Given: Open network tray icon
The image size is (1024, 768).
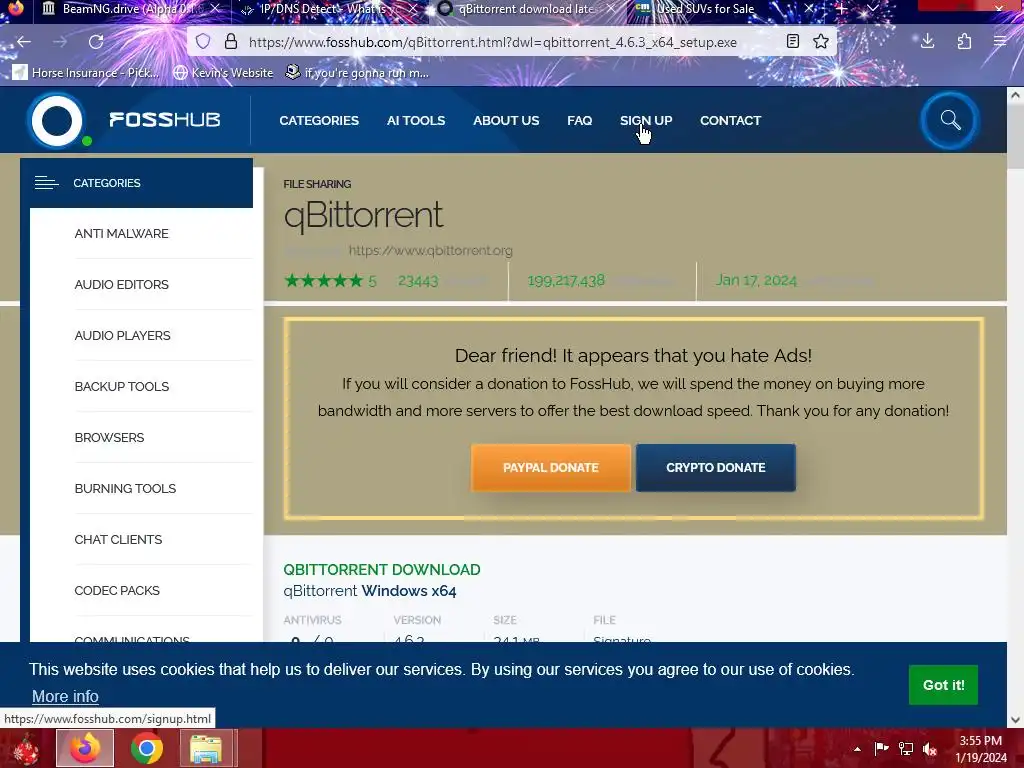Looking at the screenshot, I should coord(906,749).
